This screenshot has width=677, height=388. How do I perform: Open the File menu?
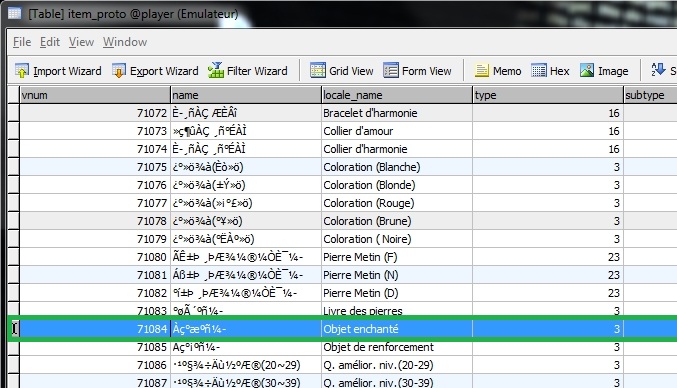22,42
